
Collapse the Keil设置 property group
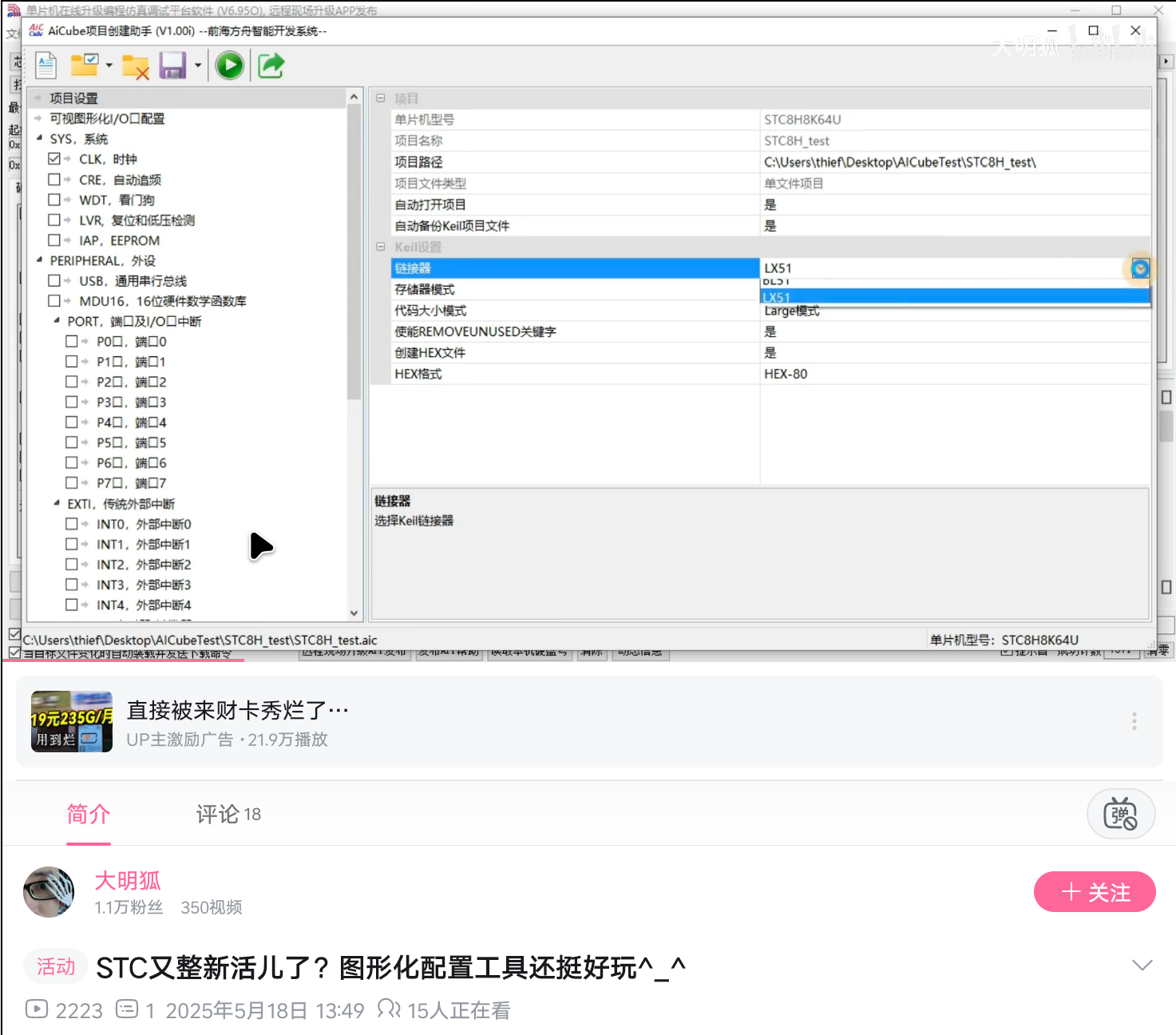[x=381, y=247]
